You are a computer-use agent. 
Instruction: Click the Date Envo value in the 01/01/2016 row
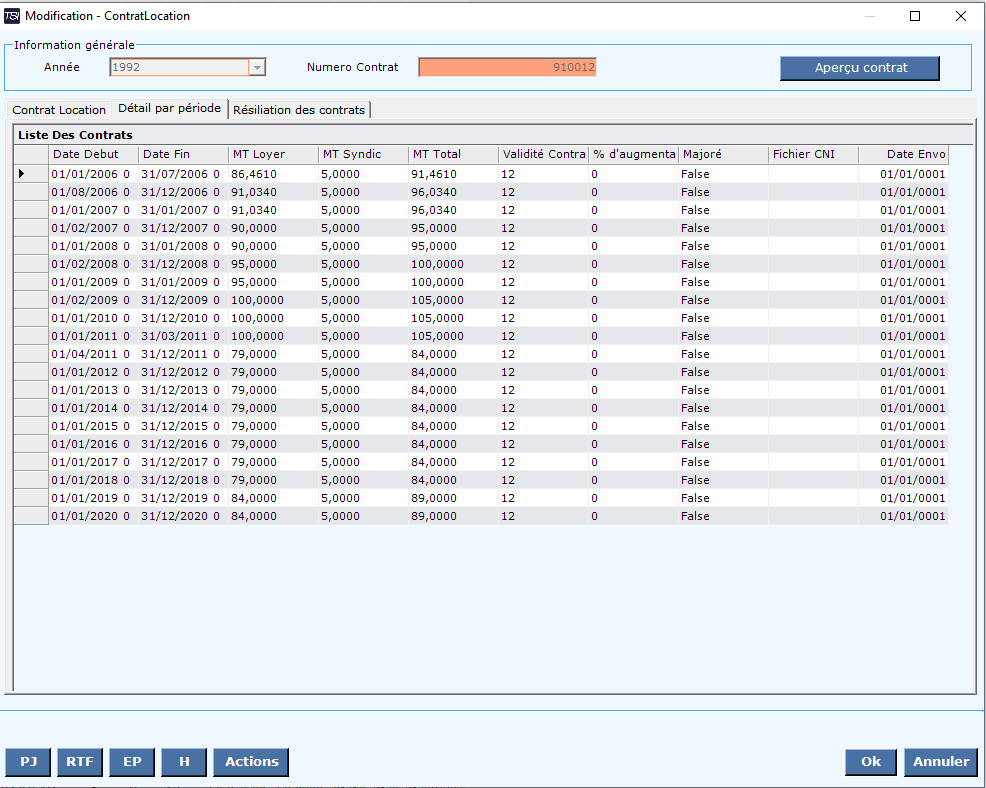pos(903,444)
